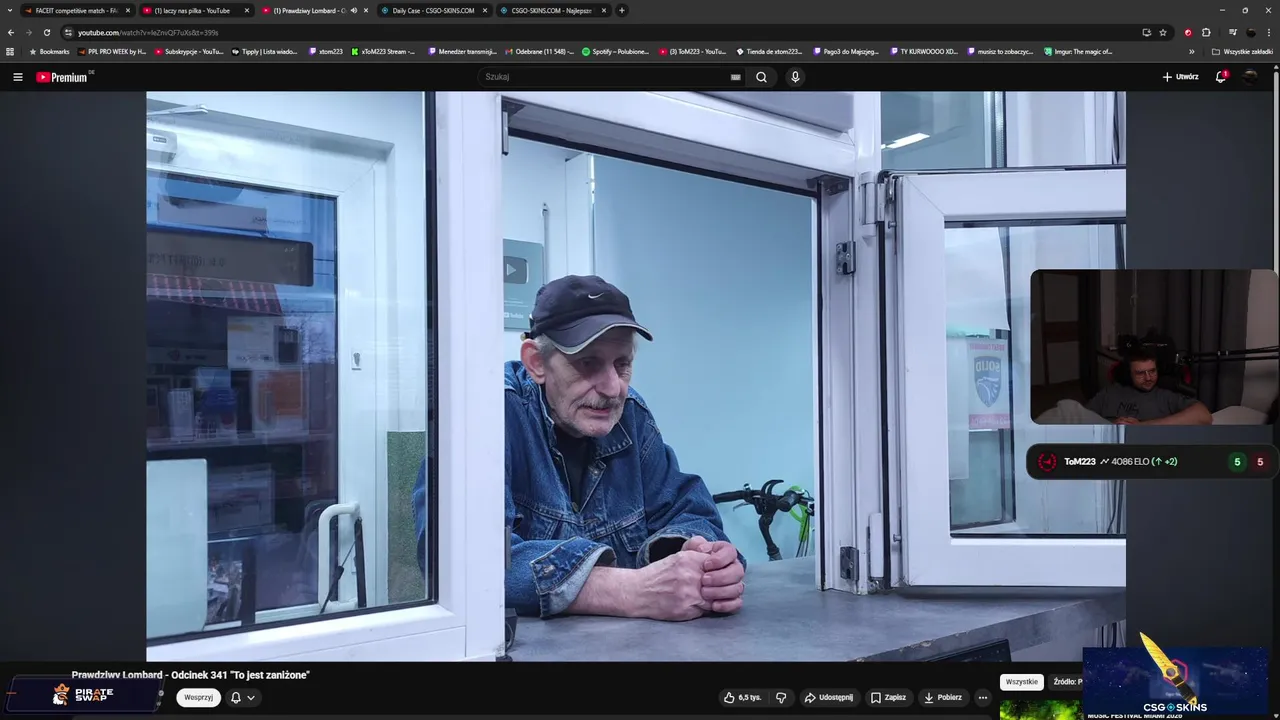Viewport: 1280px width, 720px height.
Task: Open PPL PRO WEEK bookmark
Action: point(111,51)
